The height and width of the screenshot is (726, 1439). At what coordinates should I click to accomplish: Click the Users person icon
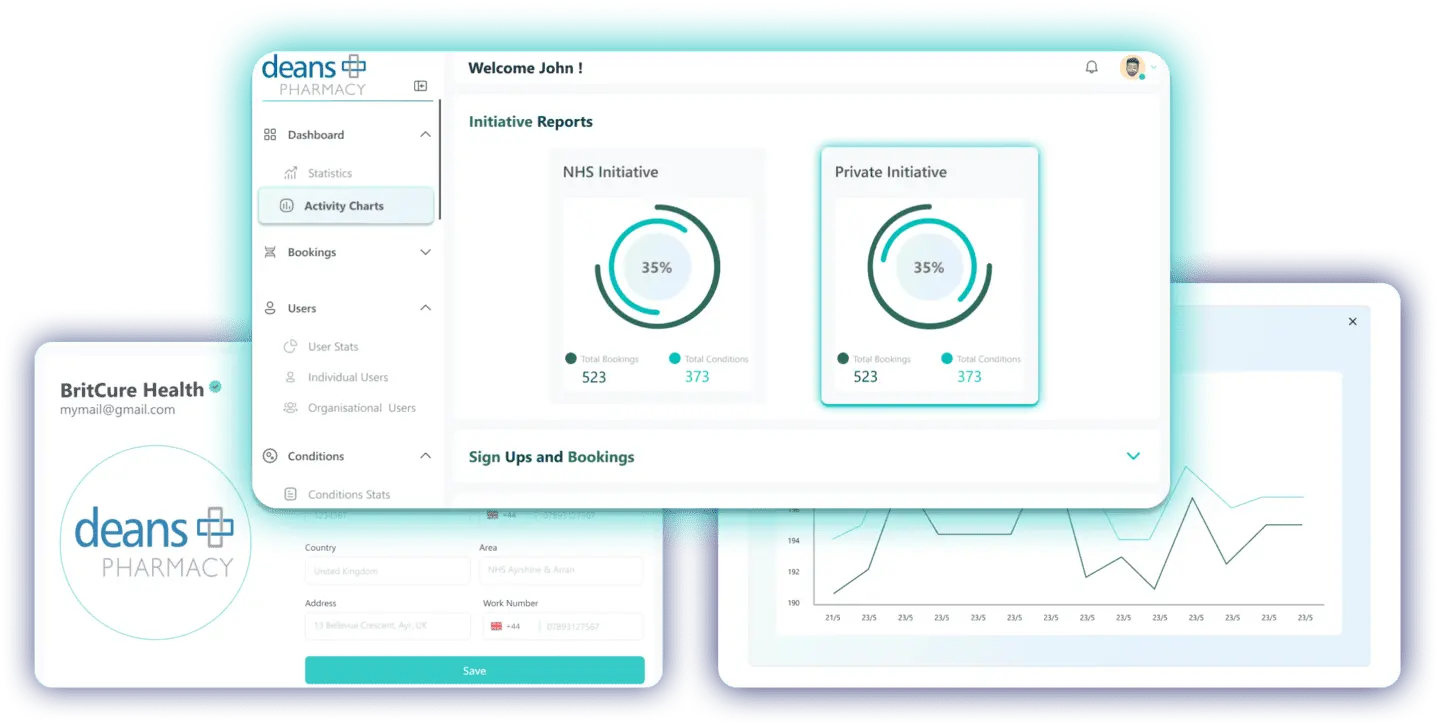point(270,308)
